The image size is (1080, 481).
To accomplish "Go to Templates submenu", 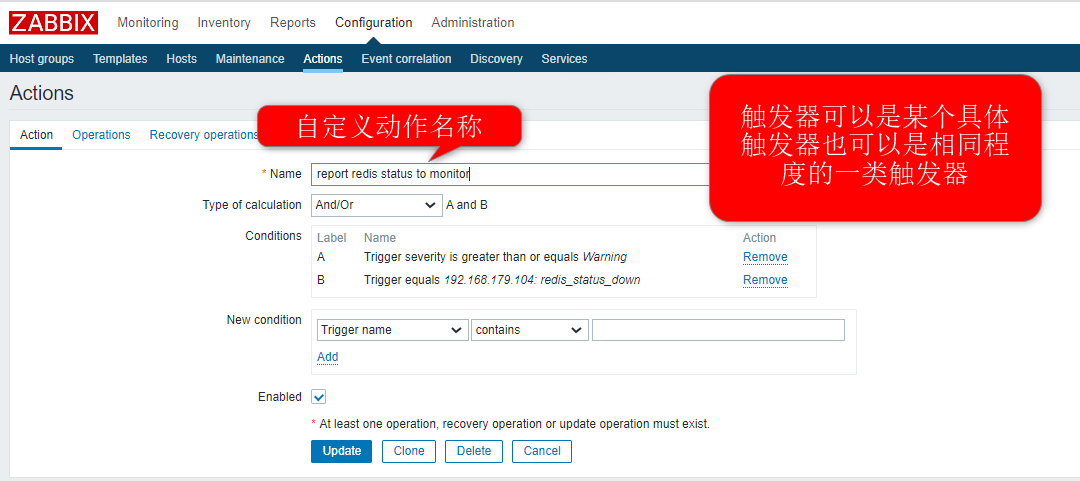I will click(x=120, y=59).
